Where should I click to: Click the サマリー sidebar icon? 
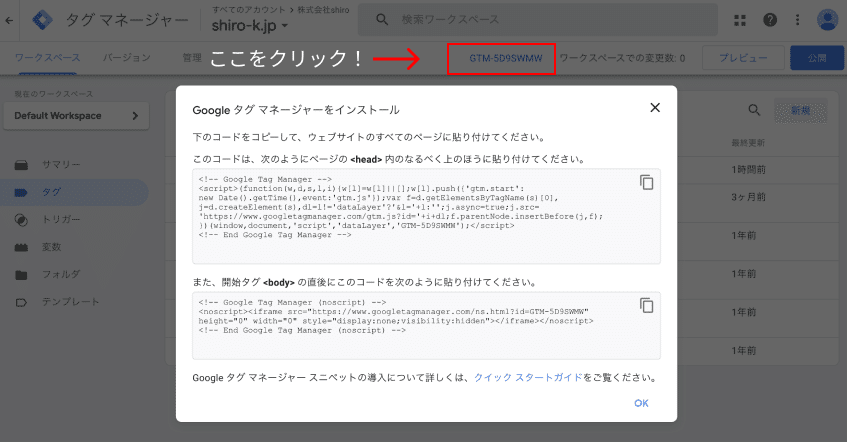pyautogui.click(x=21, y=165)
